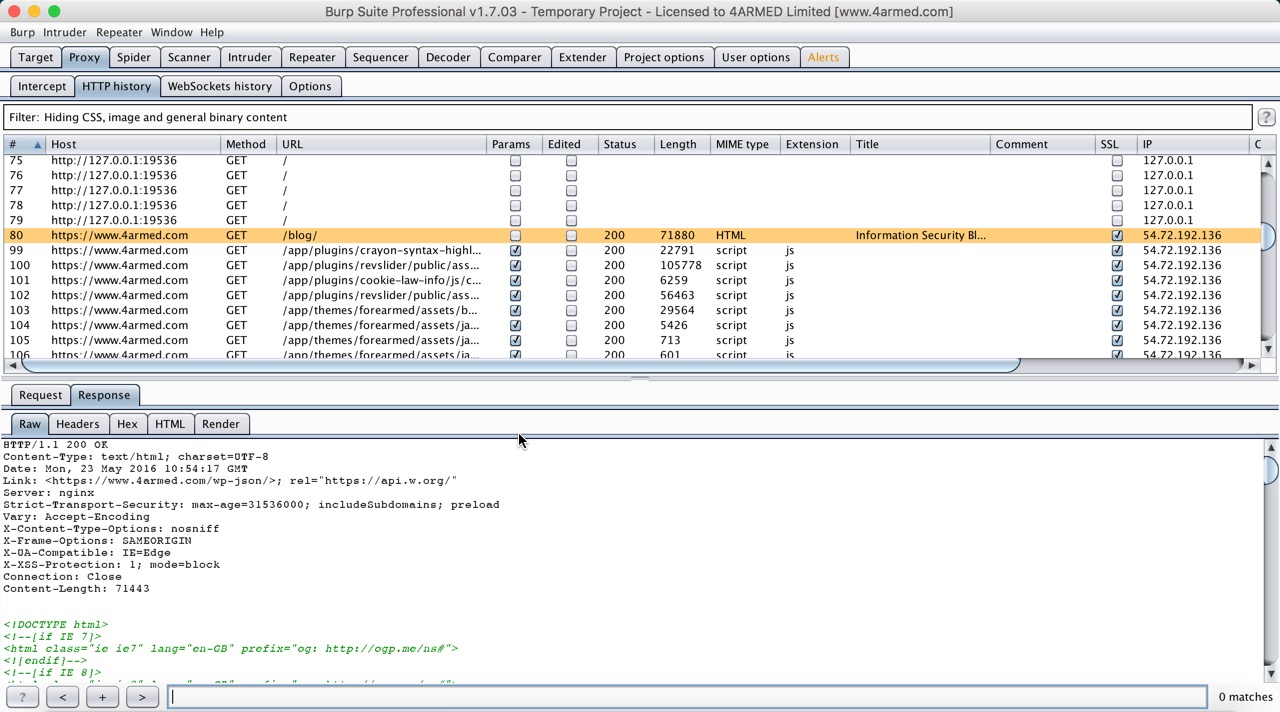Screen dimensions: 1280x712
Task: Open the User options tab
Action: (756, 57)
